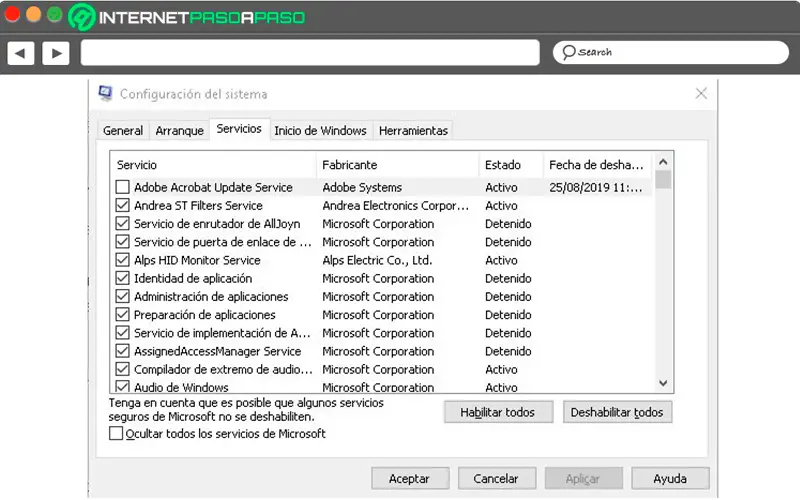The image size is (800, 500).
Task: Switch to the Arranque tab
Action: [179, 130]
